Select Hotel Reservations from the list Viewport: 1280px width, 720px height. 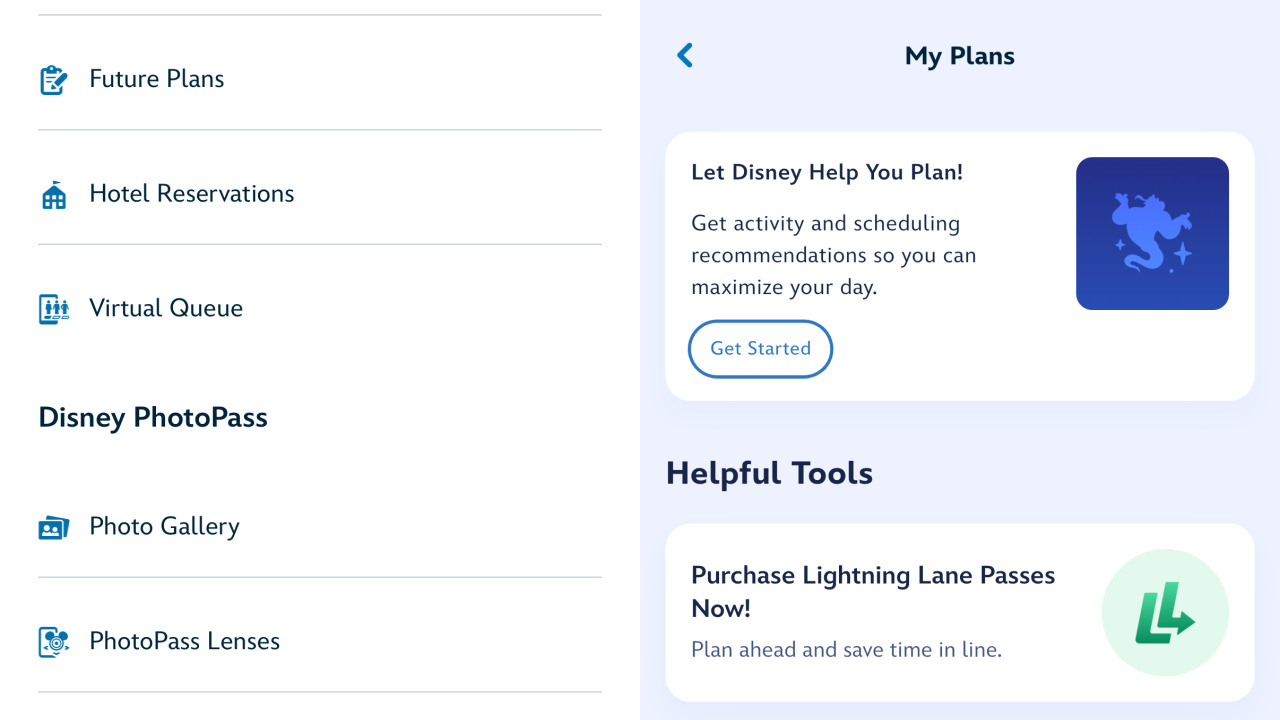[192, 194]
